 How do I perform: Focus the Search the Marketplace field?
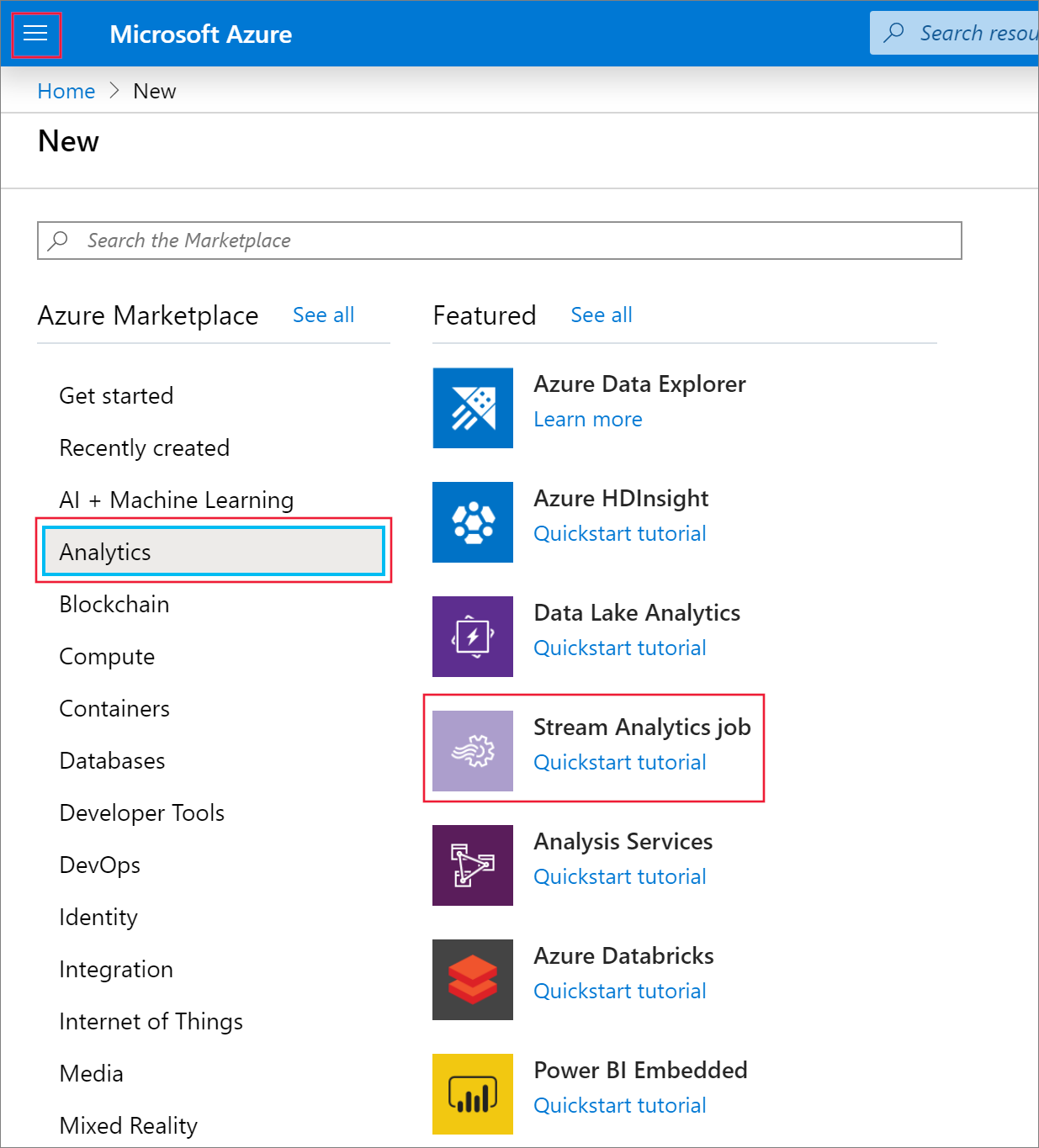pyautogui.click(x=500, y=241)
